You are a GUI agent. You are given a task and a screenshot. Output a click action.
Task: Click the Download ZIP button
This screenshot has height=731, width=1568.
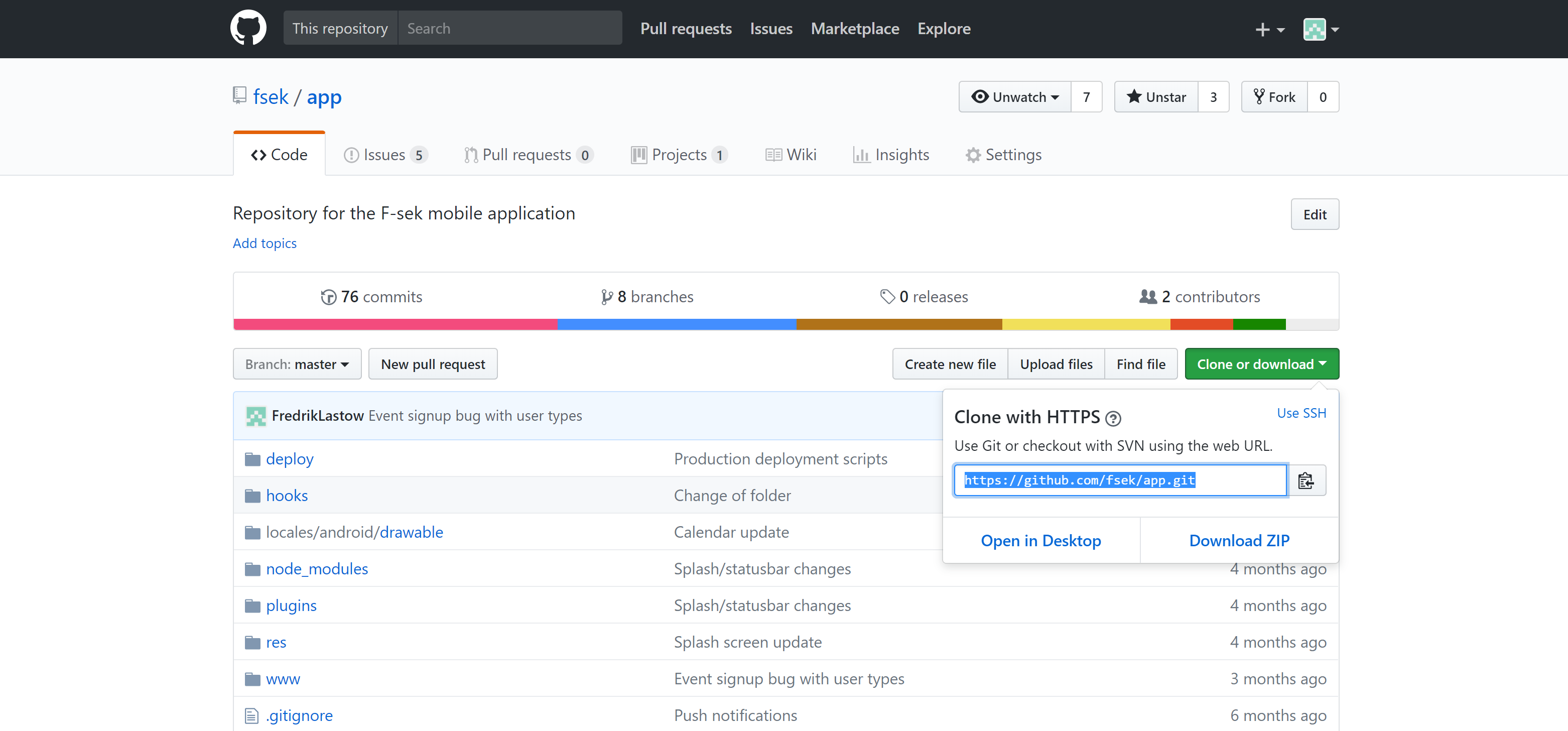(x=1239, y=540)
